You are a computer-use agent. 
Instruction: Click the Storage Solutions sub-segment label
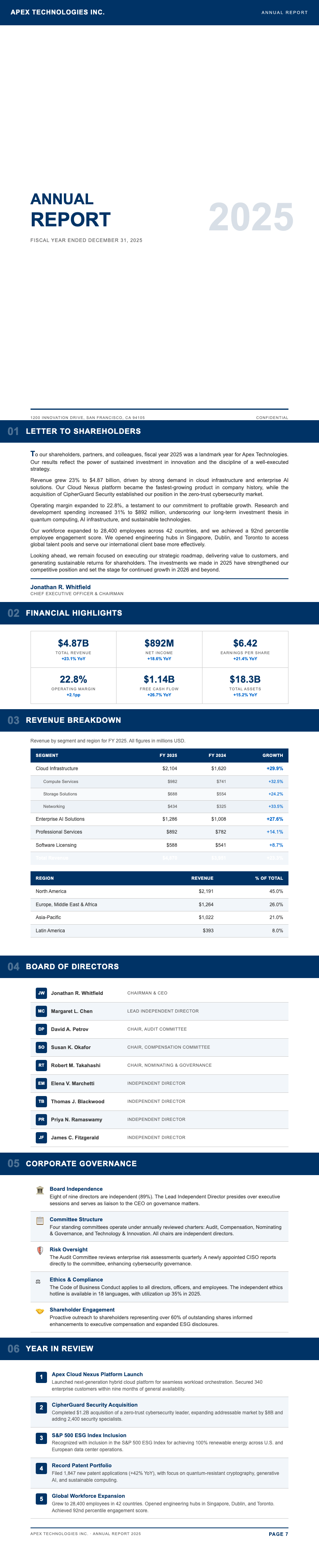coord(59,794)
